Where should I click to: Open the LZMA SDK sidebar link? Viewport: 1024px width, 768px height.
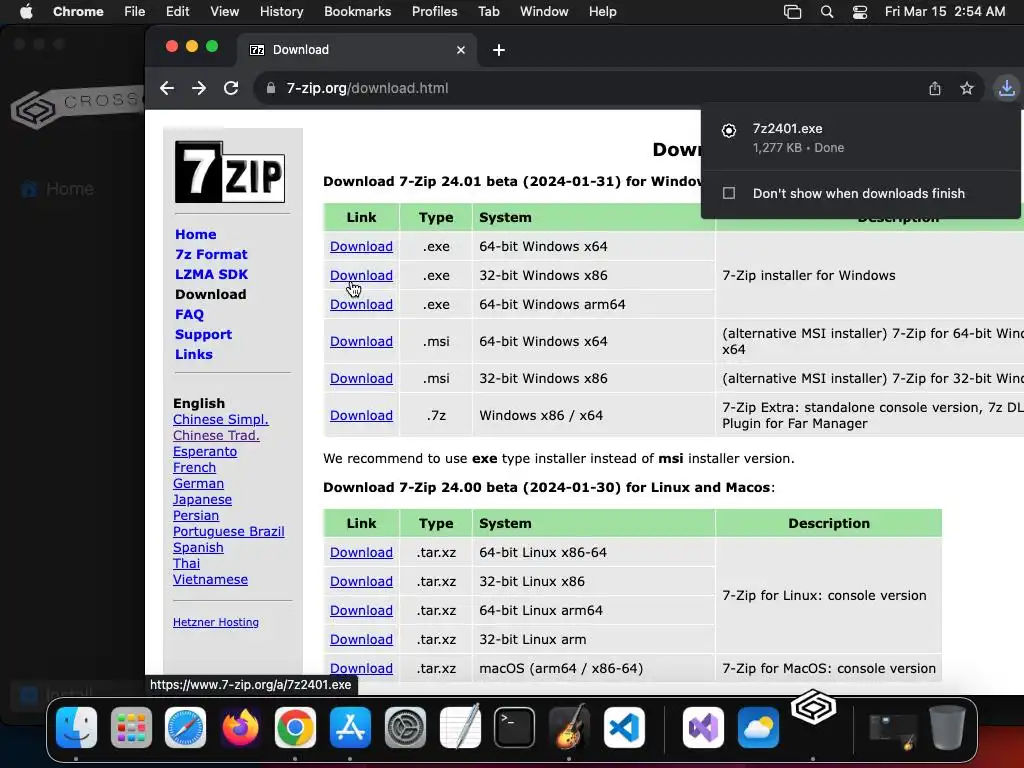211,274
